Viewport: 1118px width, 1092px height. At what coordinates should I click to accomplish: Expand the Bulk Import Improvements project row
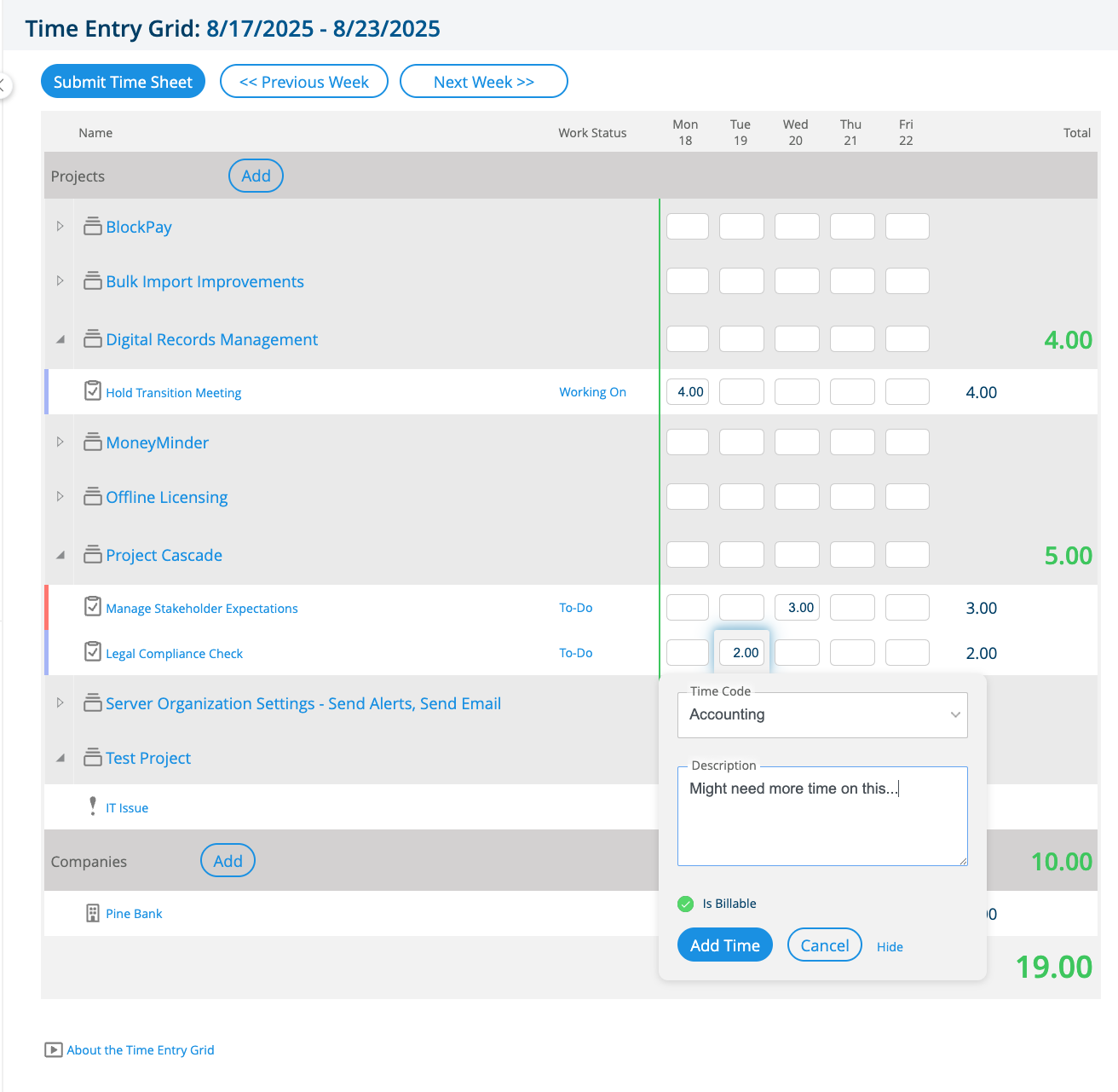click(59, 280)
